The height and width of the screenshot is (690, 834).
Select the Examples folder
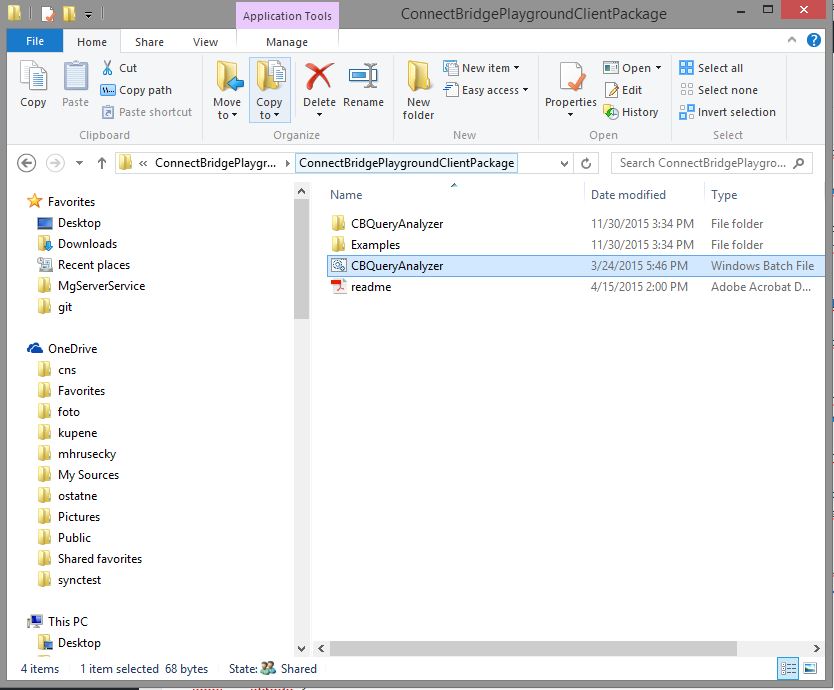[x=576, y=245]
